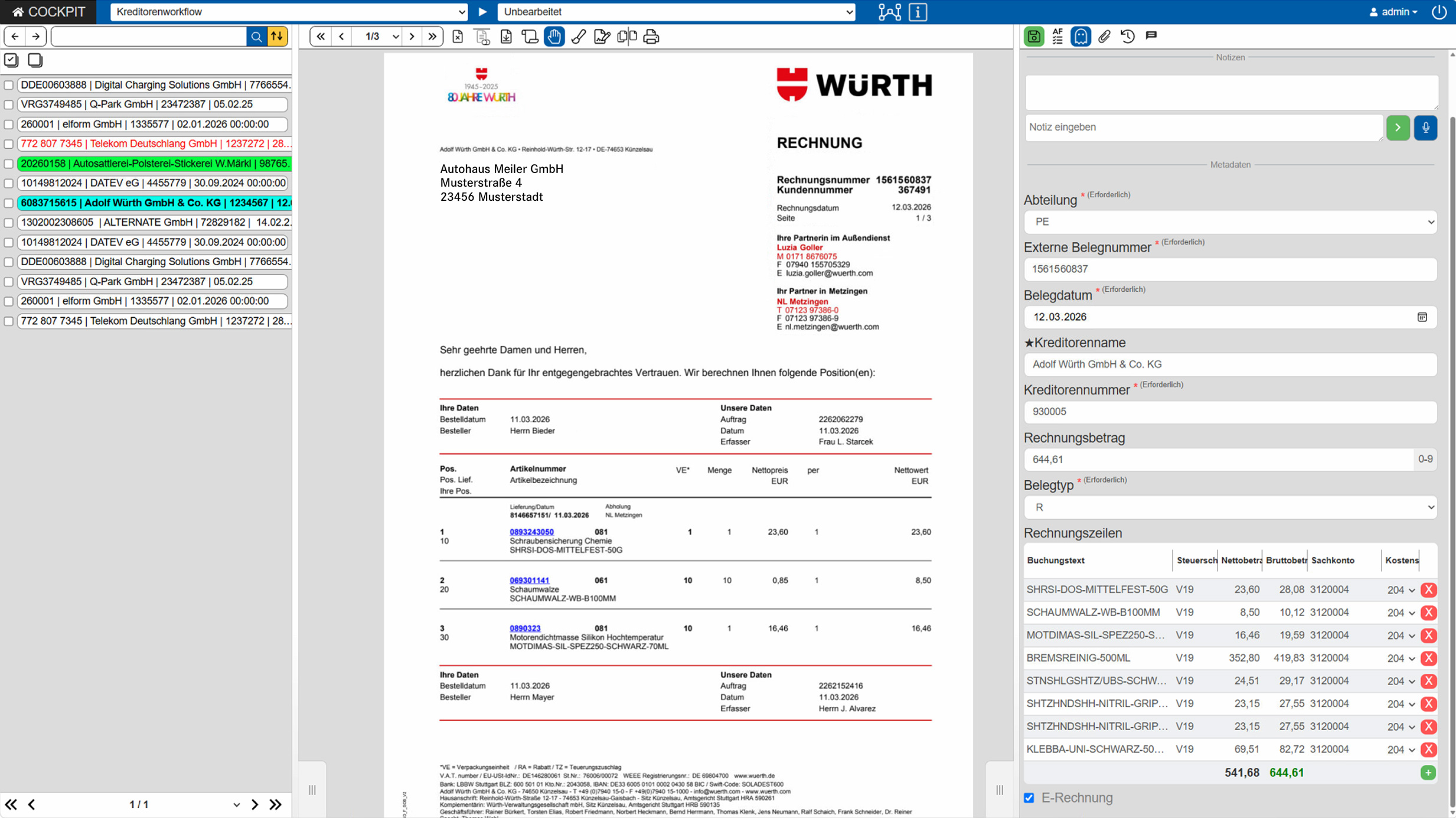Image resolution: width=1456 pixels, height=818 pixels.
Task: Deselect all documents empty box icon
Action: coord(35,60)
